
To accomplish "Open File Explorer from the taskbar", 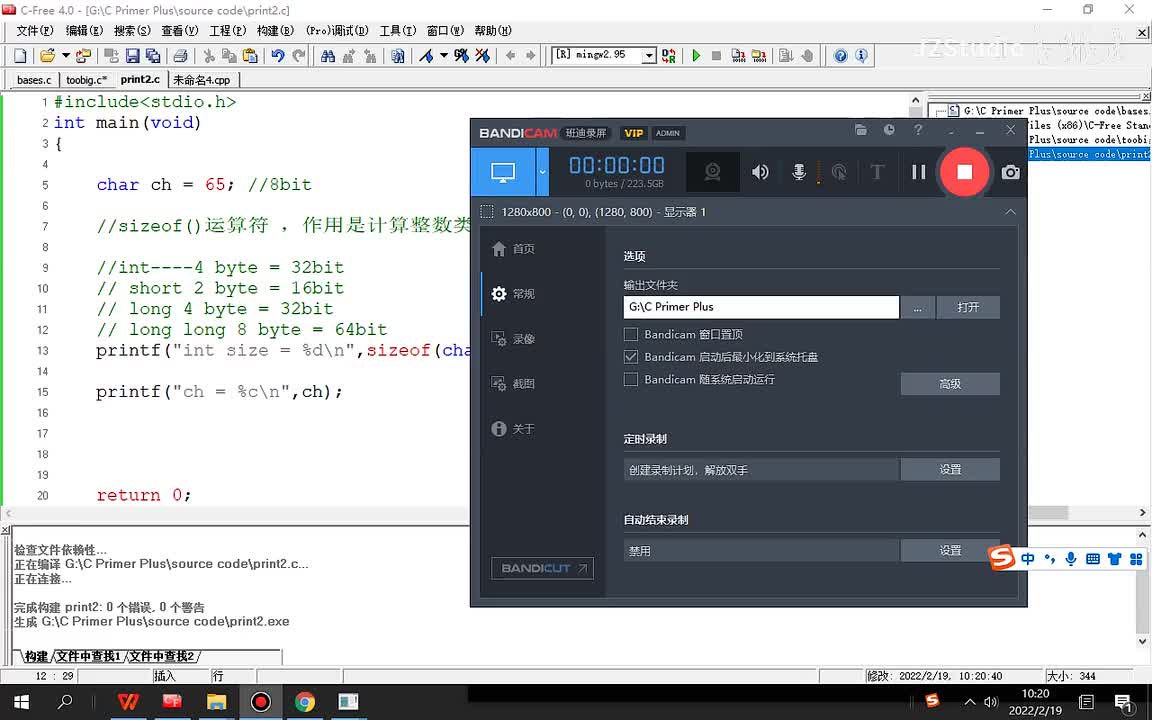I will point(216,702).
